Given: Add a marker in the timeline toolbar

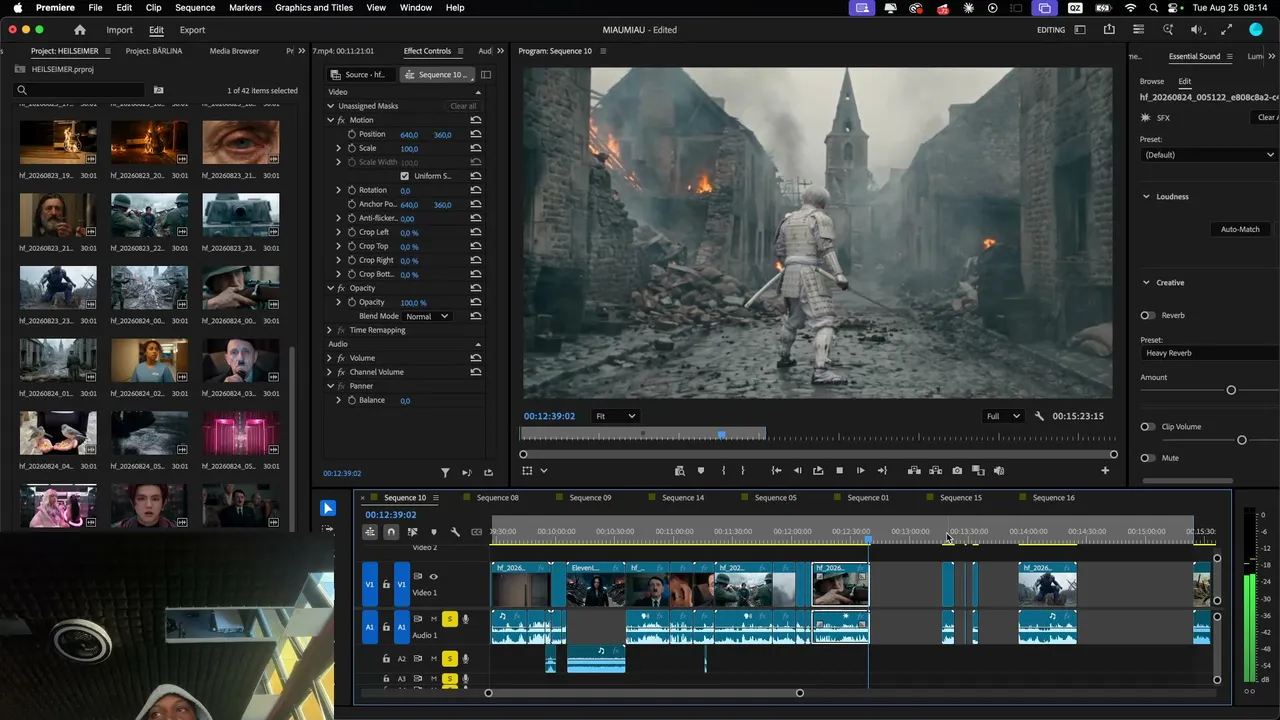Looking at the screenshot, I should click(433, 532).
